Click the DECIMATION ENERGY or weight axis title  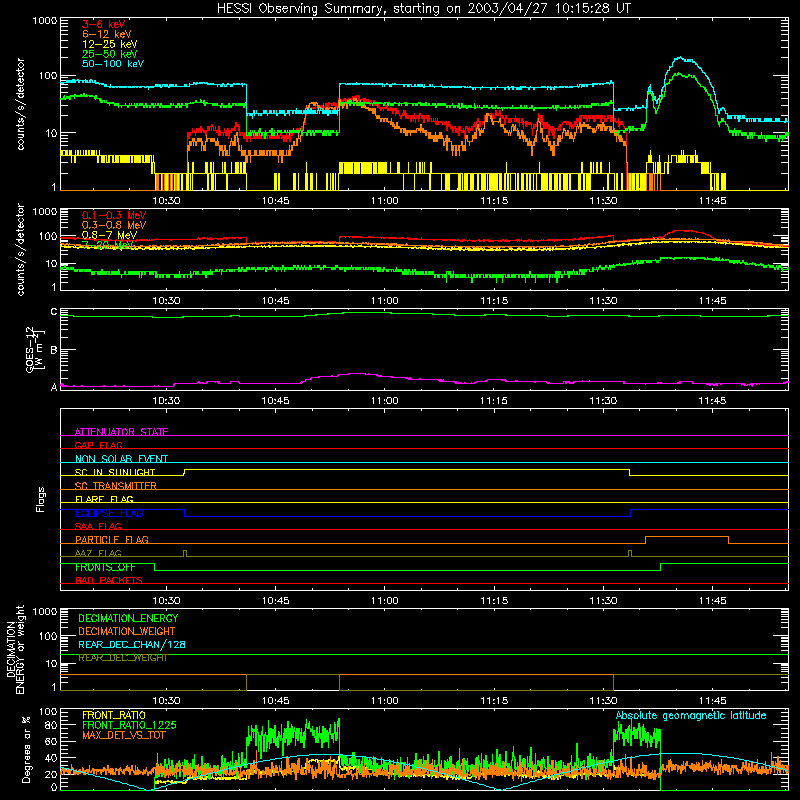(x=15, y=649)
